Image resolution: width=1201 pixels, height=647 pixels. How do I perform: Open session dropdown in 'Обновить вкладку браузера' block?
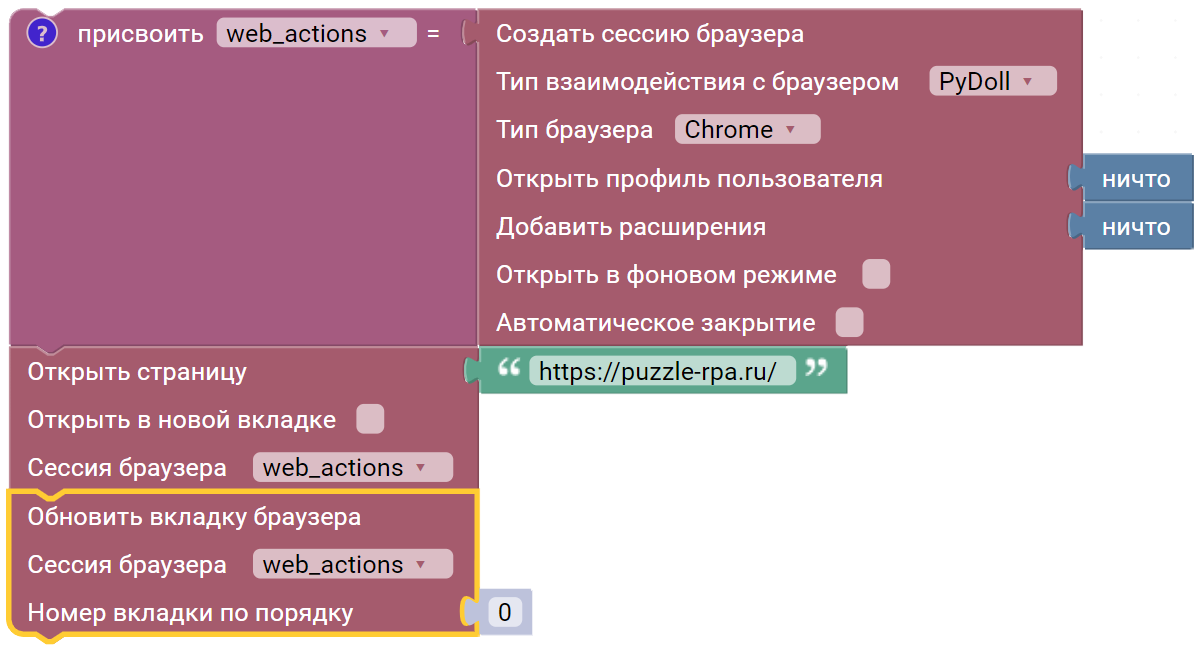[352, 565]
